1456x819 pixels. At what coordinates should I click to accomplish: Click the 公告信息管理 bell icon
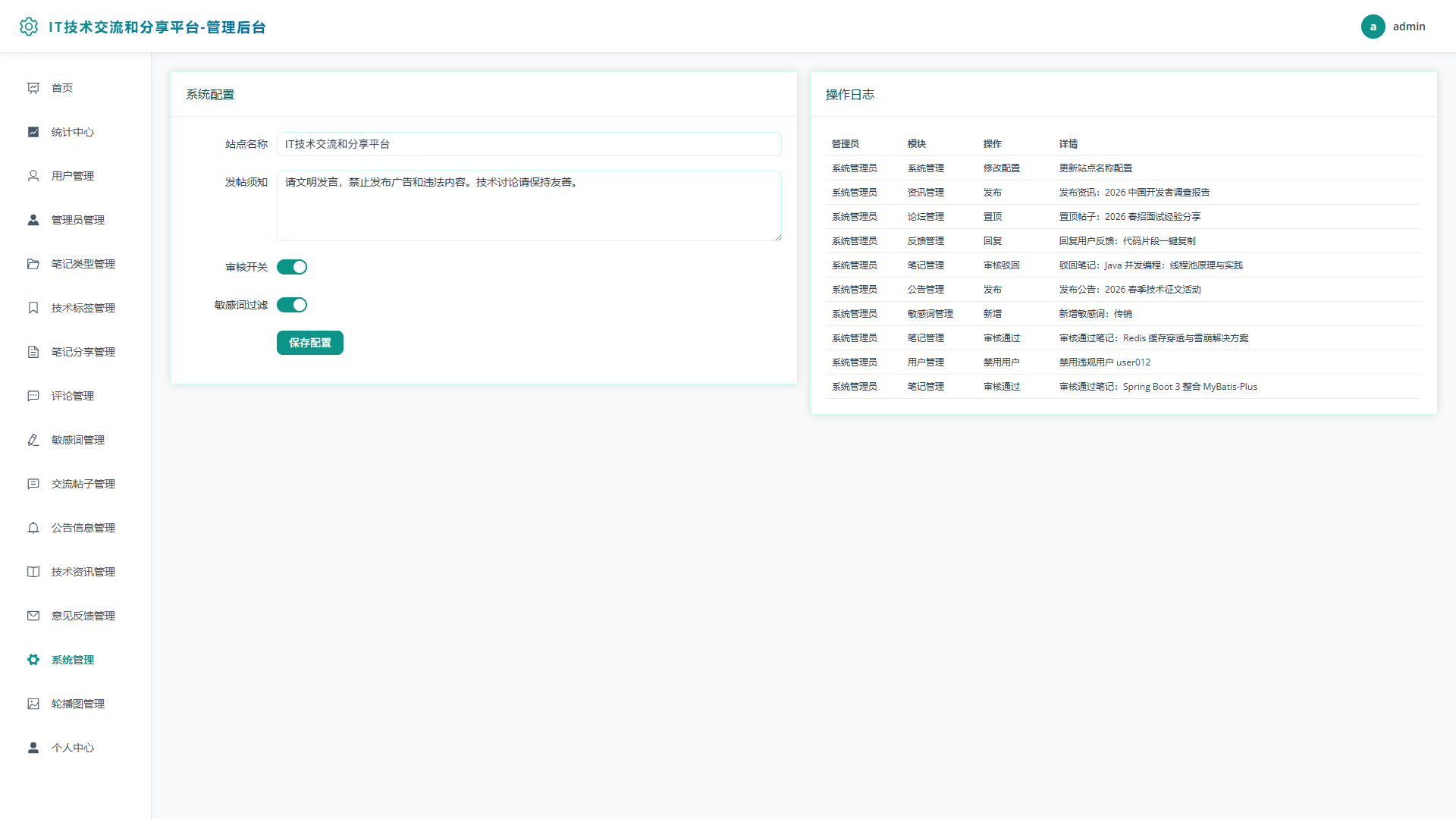tap(33, 528)
